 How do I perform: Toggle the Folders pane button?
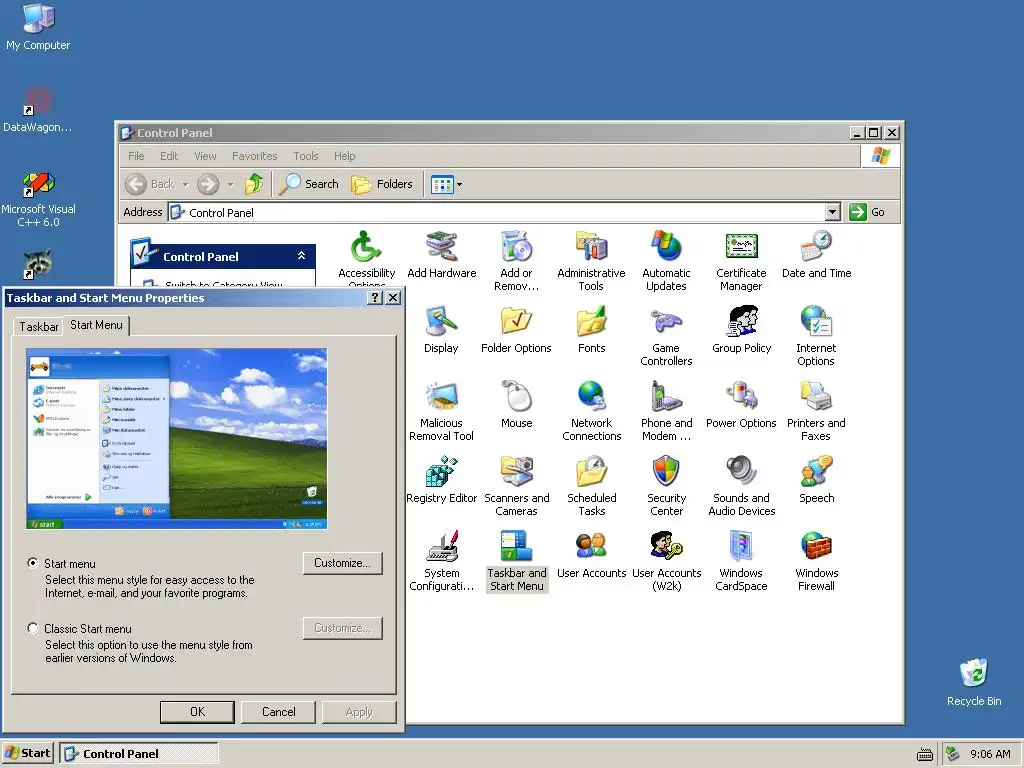[382, 184]
